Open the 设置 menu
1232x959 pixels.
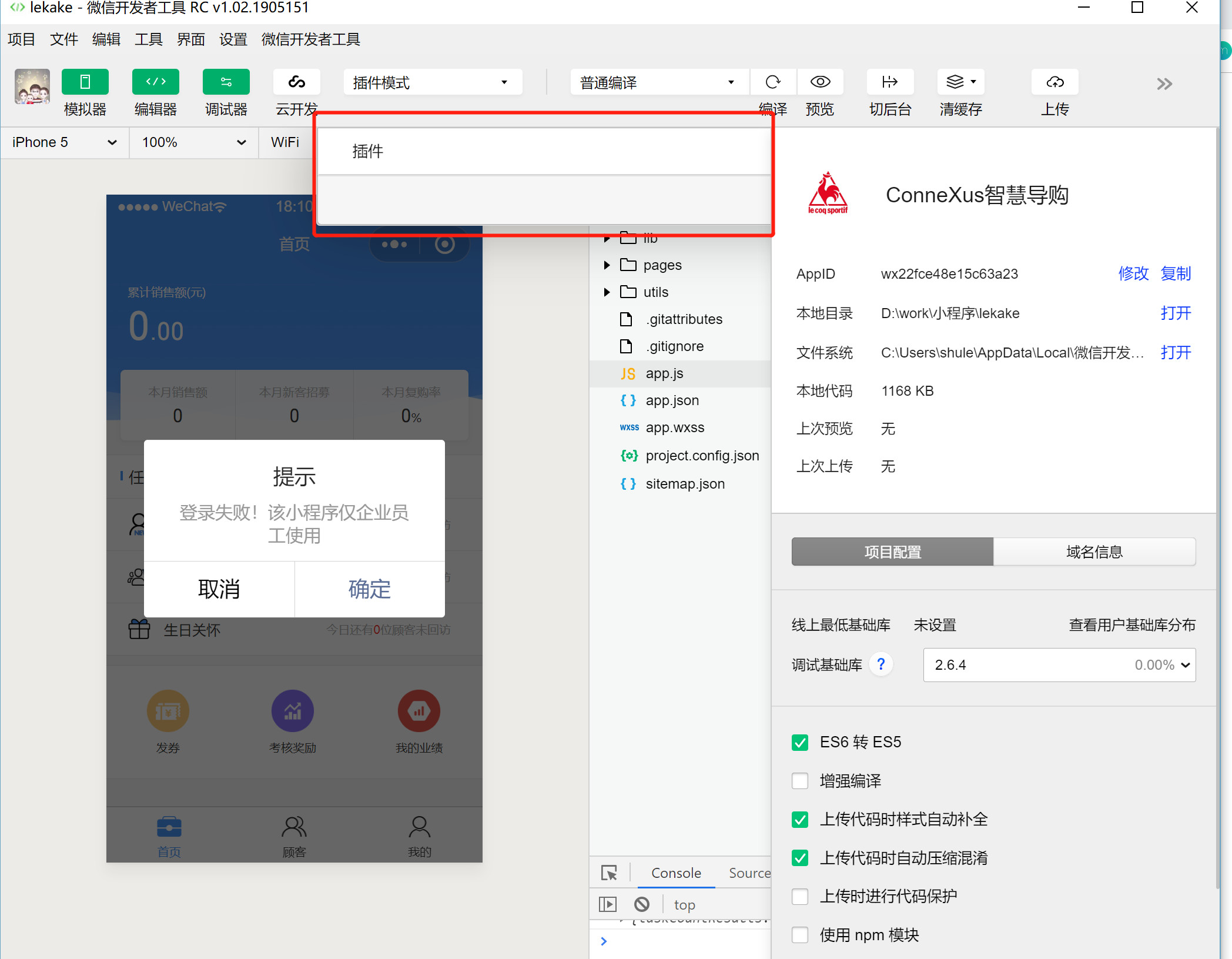click(233, 39)
